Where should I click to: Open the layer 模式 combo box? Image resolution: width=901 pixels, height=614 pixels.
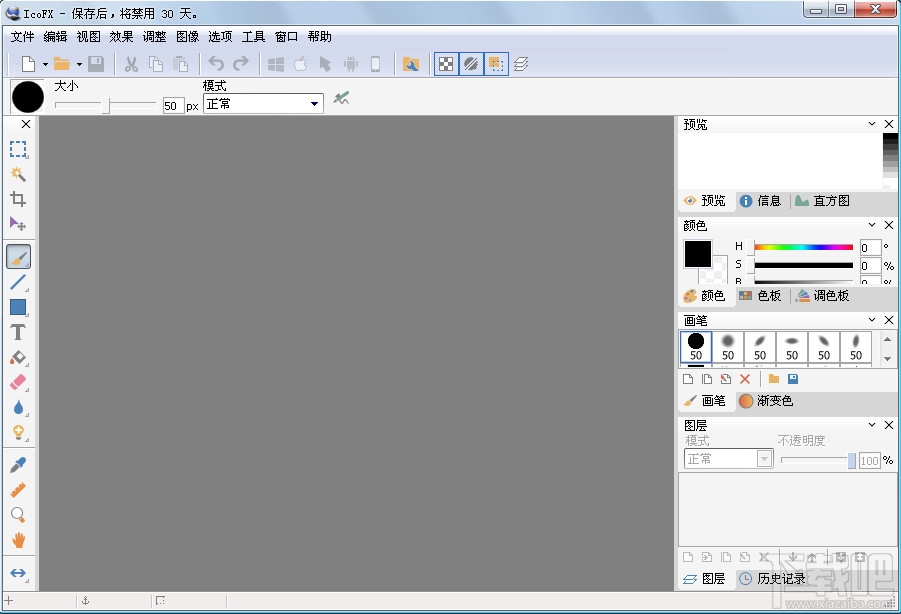[729, 458]
